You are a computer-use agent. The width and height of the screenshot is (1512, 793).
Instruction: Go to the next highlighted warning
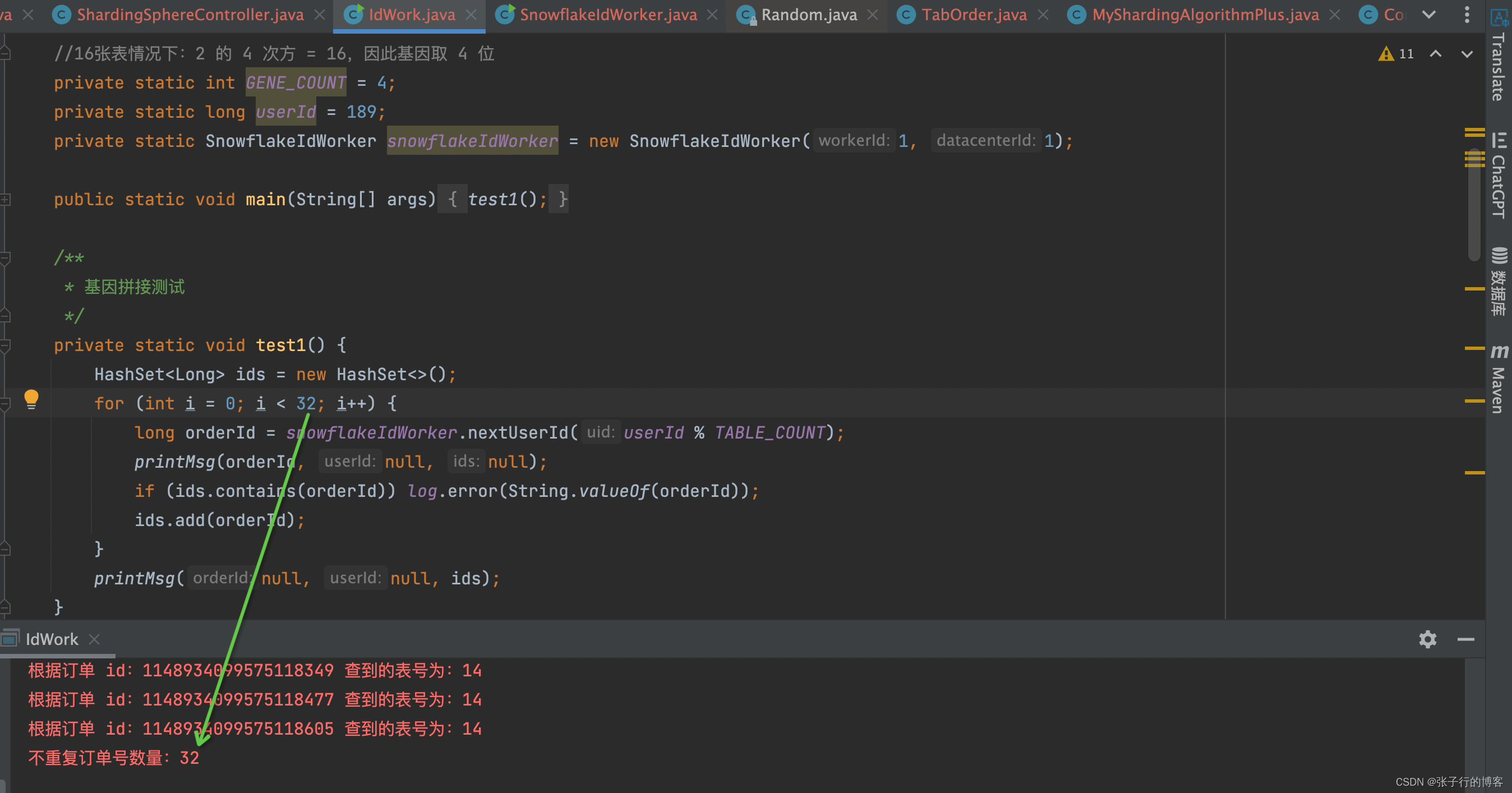click(1467, 54)
